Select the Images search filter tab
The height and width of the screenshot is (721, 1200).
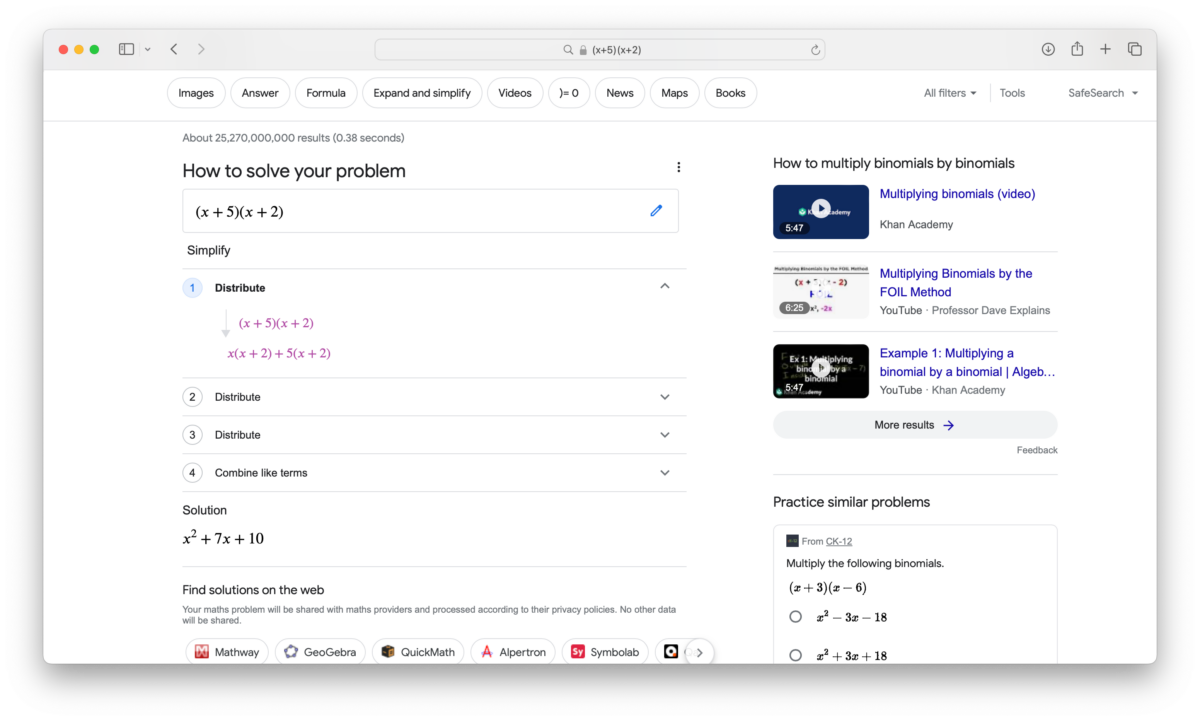pos(196,93)
